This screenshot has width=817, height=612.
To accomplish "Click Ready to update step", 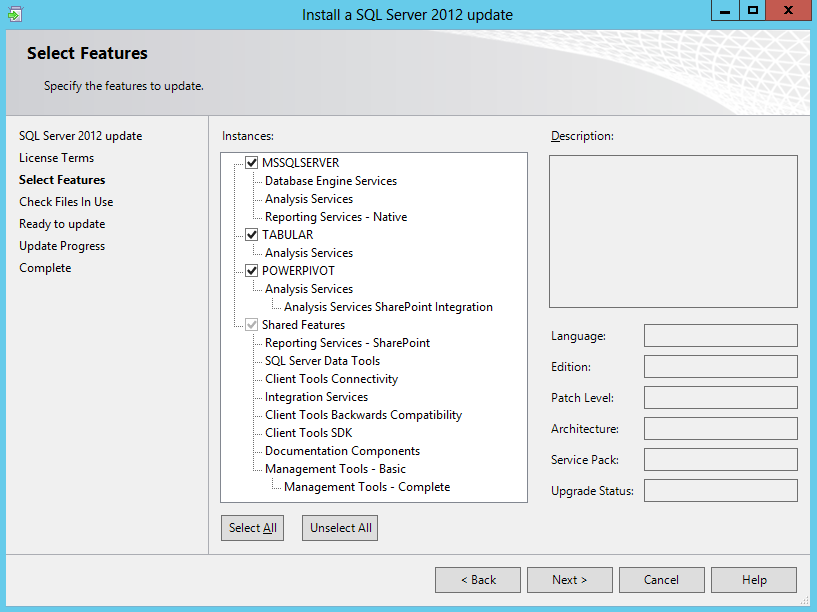I will click(x=62, y=224).
